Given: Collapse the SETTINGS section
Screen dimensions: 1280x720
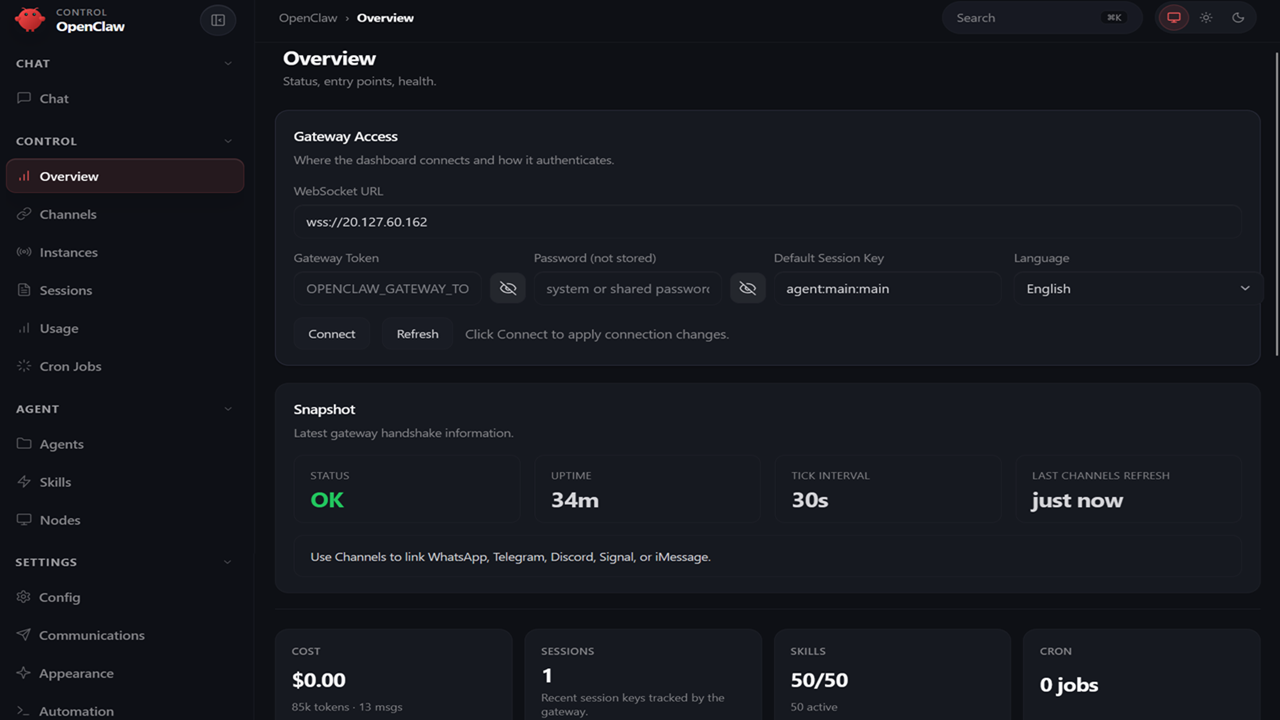Looking at the screenshot, I should (228, 562).
